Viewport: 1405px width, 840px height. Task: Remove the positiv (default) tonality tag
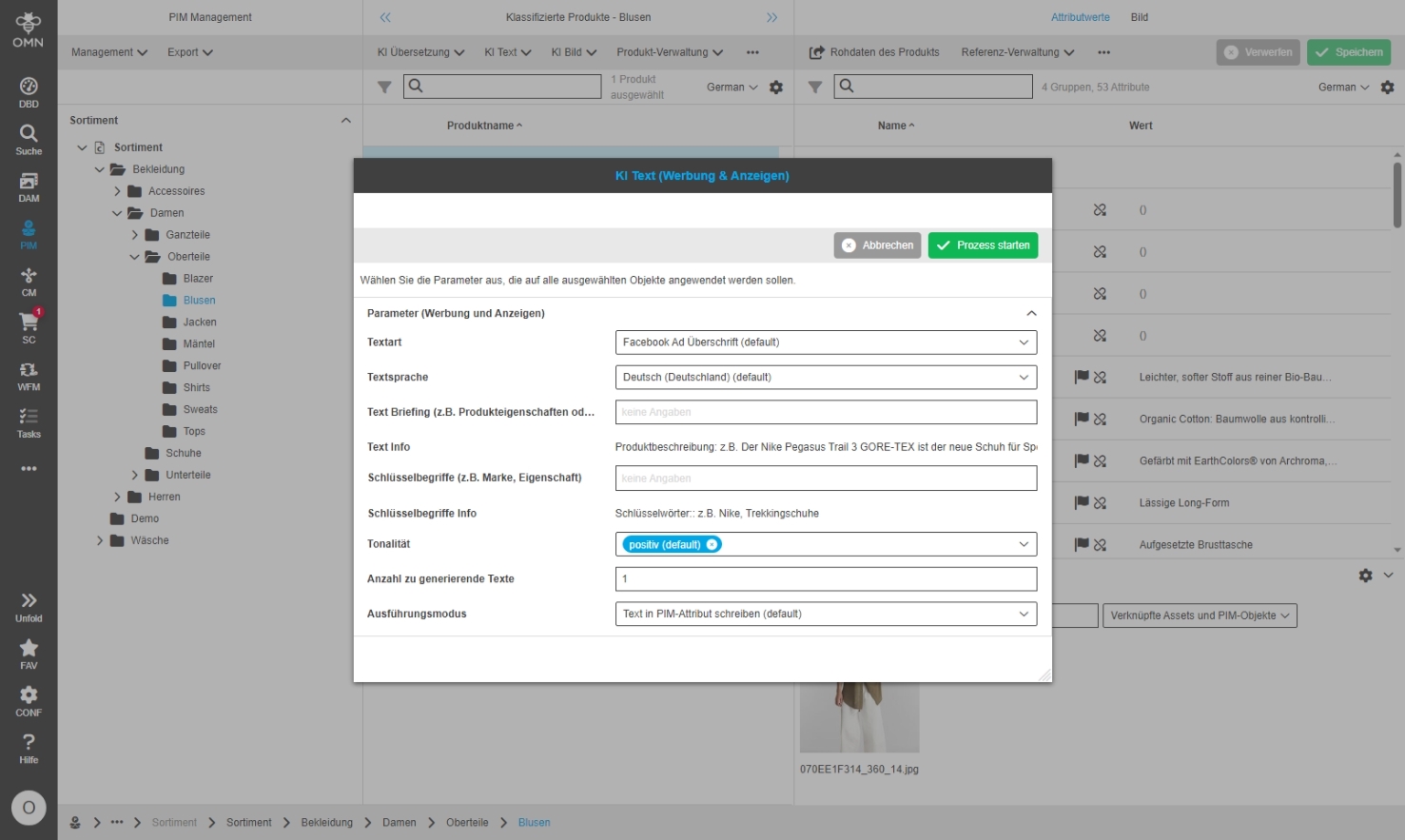[x=712, y=544]
